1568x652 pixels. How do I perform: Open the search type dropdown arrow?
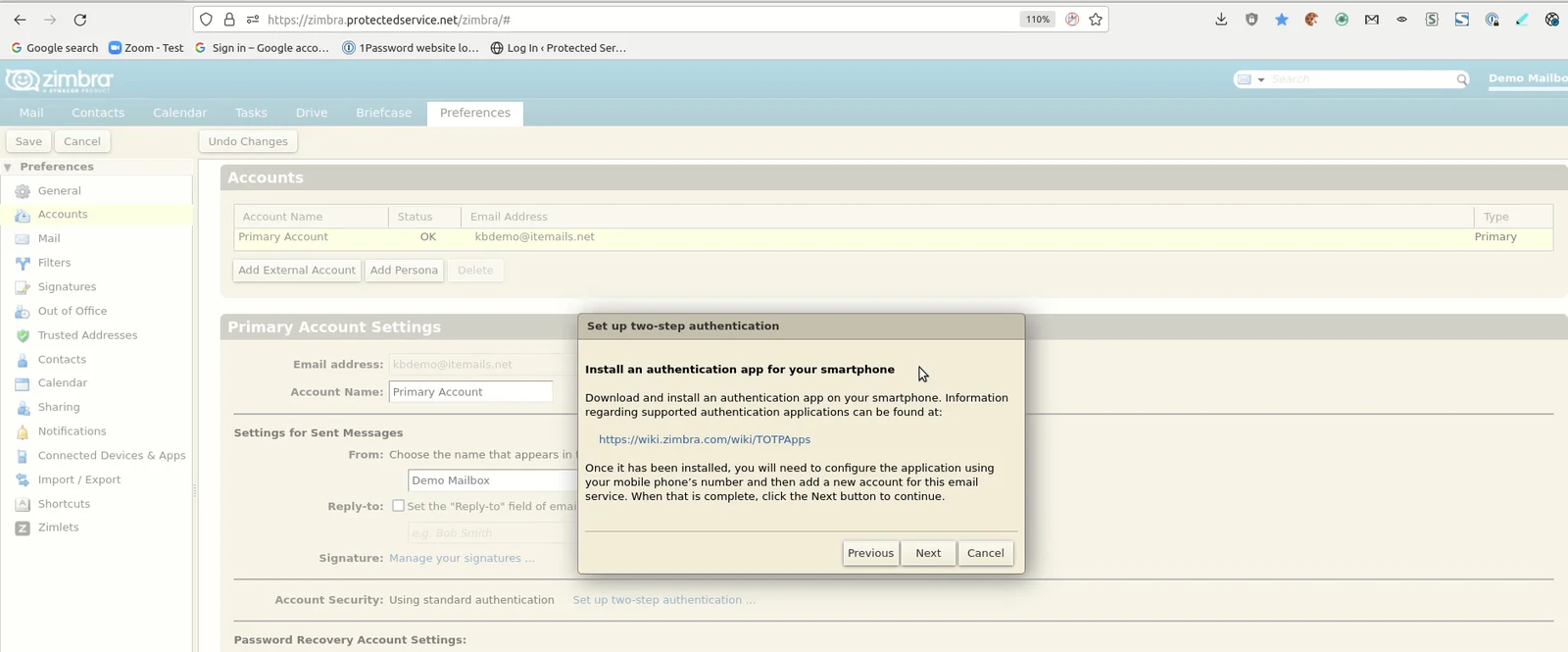point(1261,79)
